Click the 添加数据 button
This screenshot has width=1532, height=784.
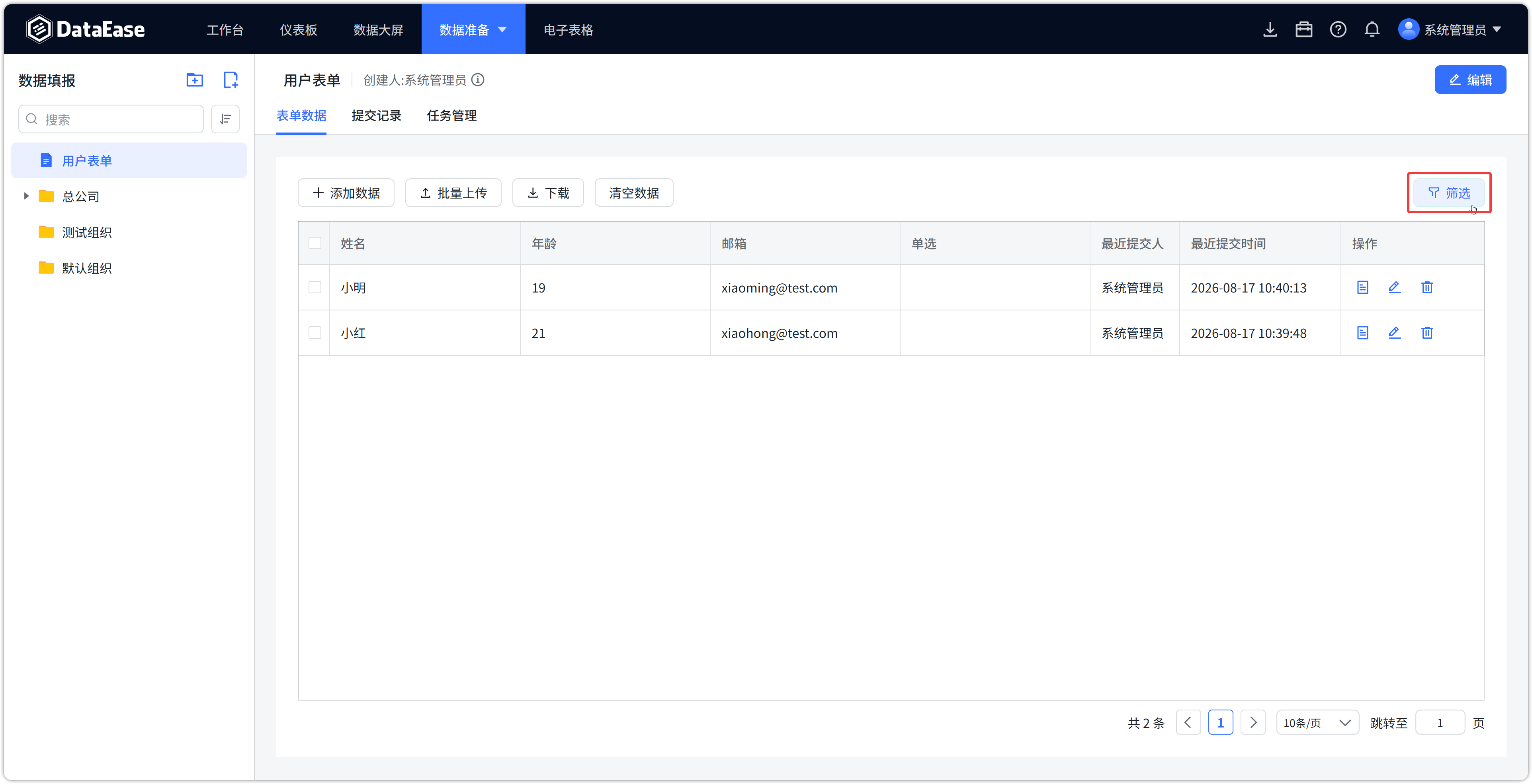(x=346, y=193)
